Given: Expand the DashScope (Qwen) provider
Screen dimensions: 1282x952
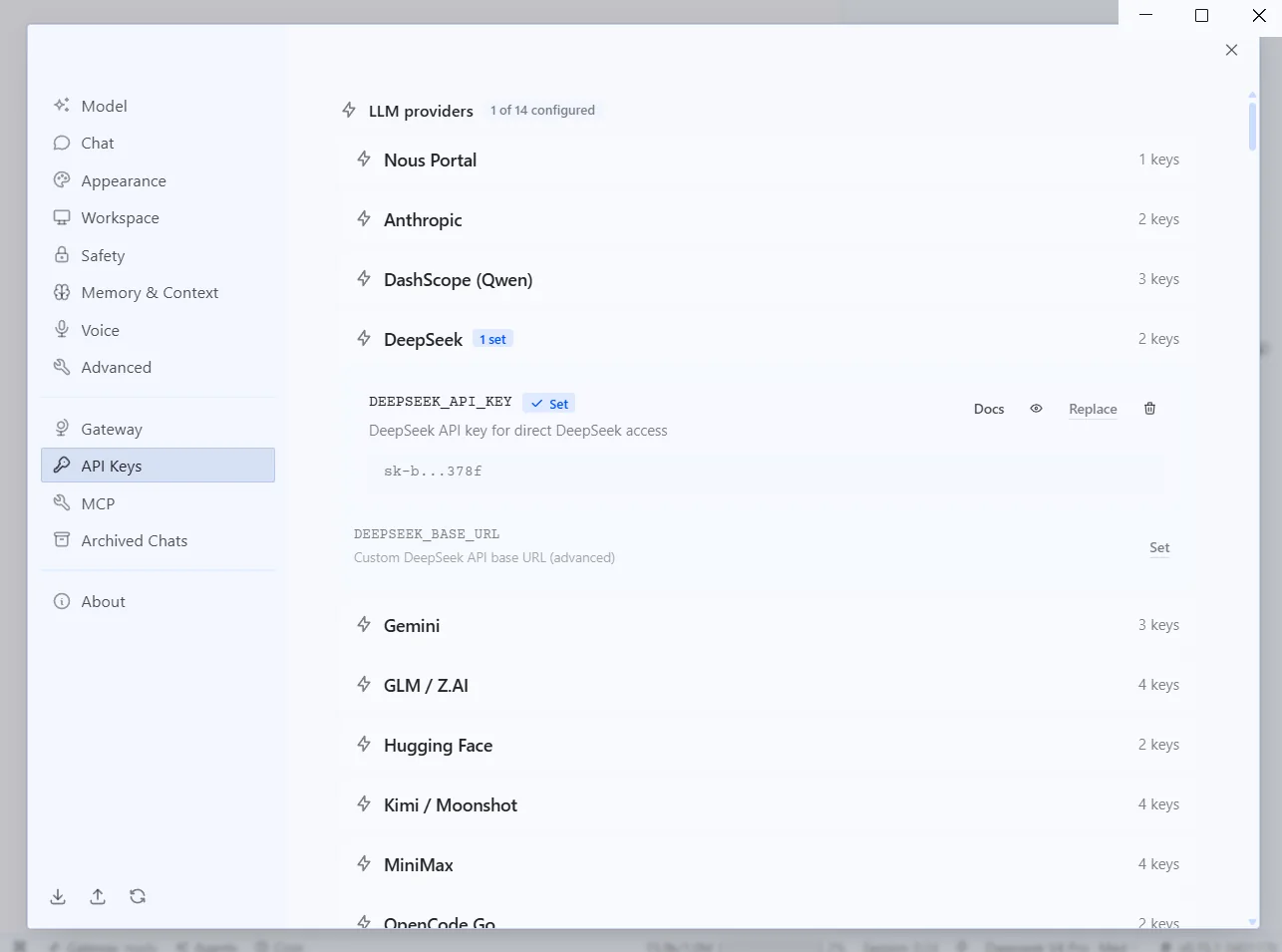Looking at the screenshot, I should tap(768, 279).
